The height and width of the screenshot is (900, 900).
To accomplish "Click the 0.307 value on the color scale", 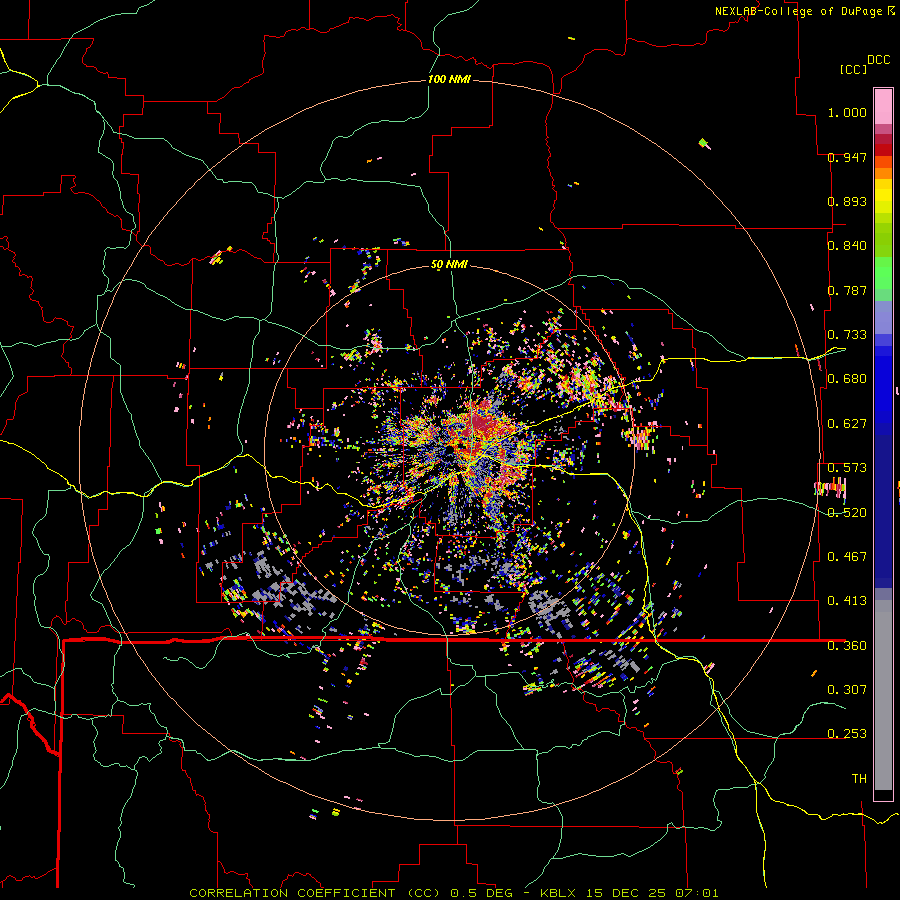I will (x=847, y=689).
